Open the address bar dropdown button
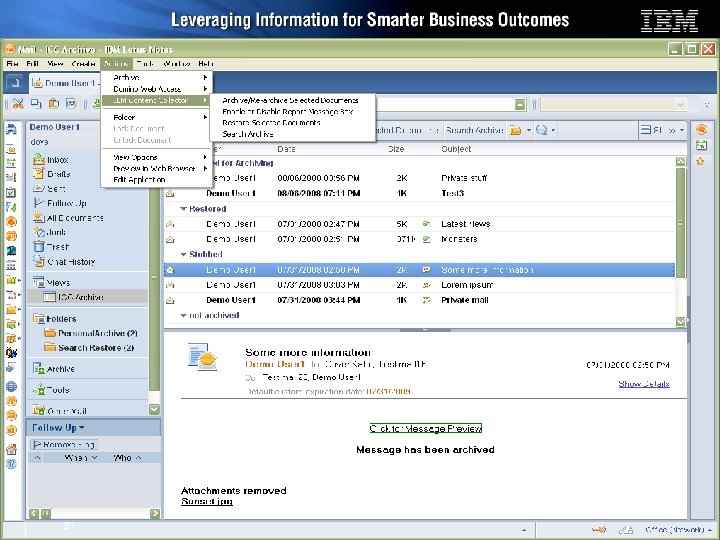 coord(520,105)
